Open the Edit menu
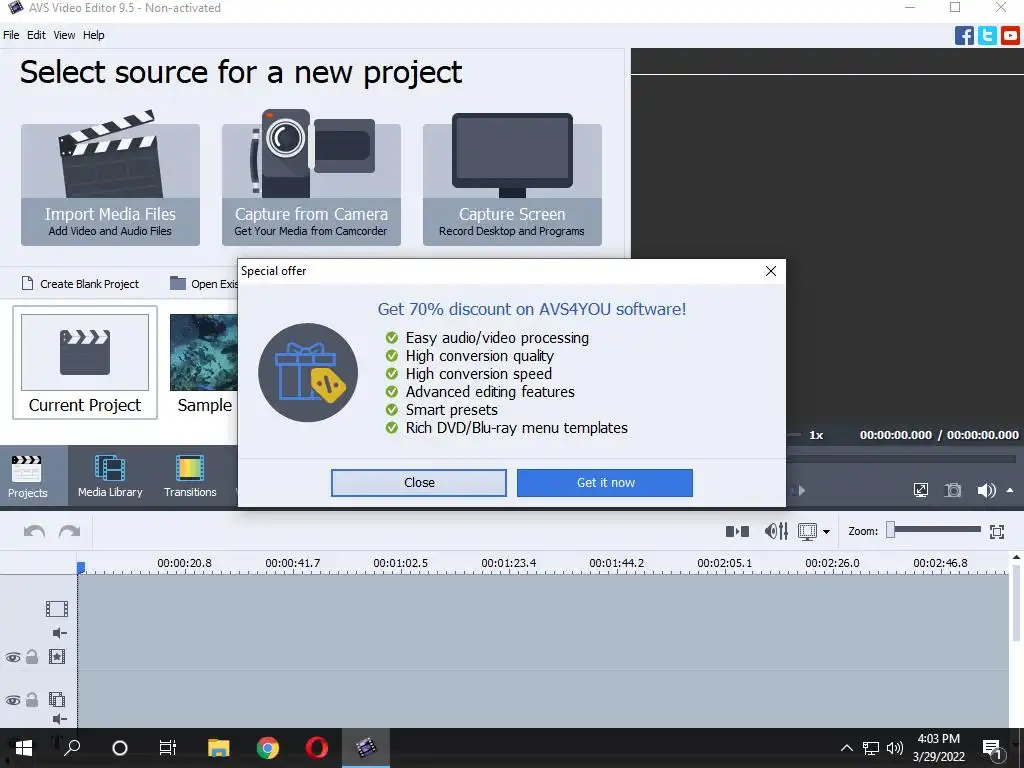 pyautogui.click(x=36, y=35)
